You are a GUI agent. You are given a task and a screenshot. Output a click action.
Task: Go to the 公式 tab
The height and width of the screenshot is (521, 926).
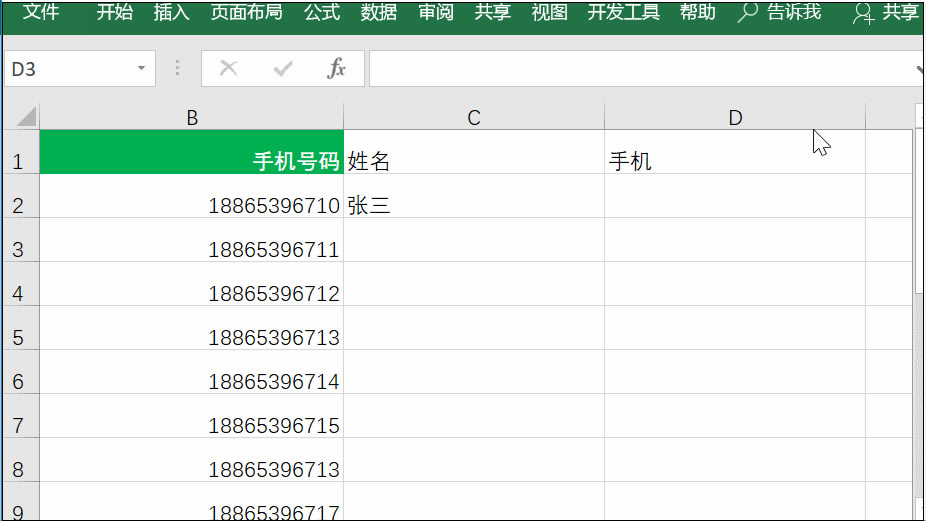[322, 12]
